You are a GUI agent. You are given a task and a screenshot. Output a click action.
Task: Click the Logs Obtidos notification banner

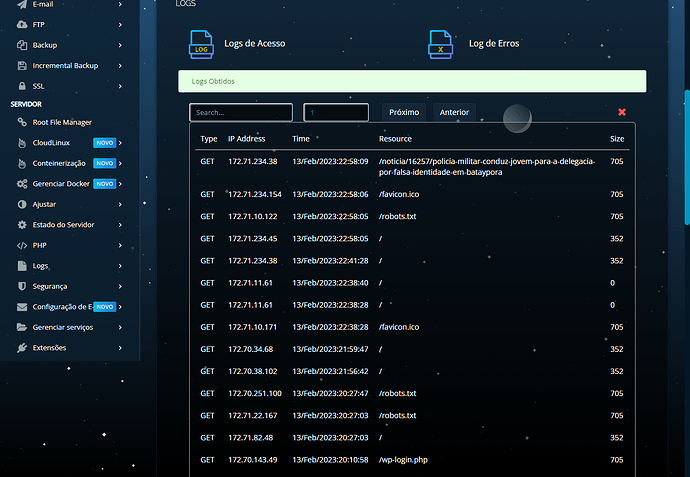pyautogui.click(x=412, y=81)
